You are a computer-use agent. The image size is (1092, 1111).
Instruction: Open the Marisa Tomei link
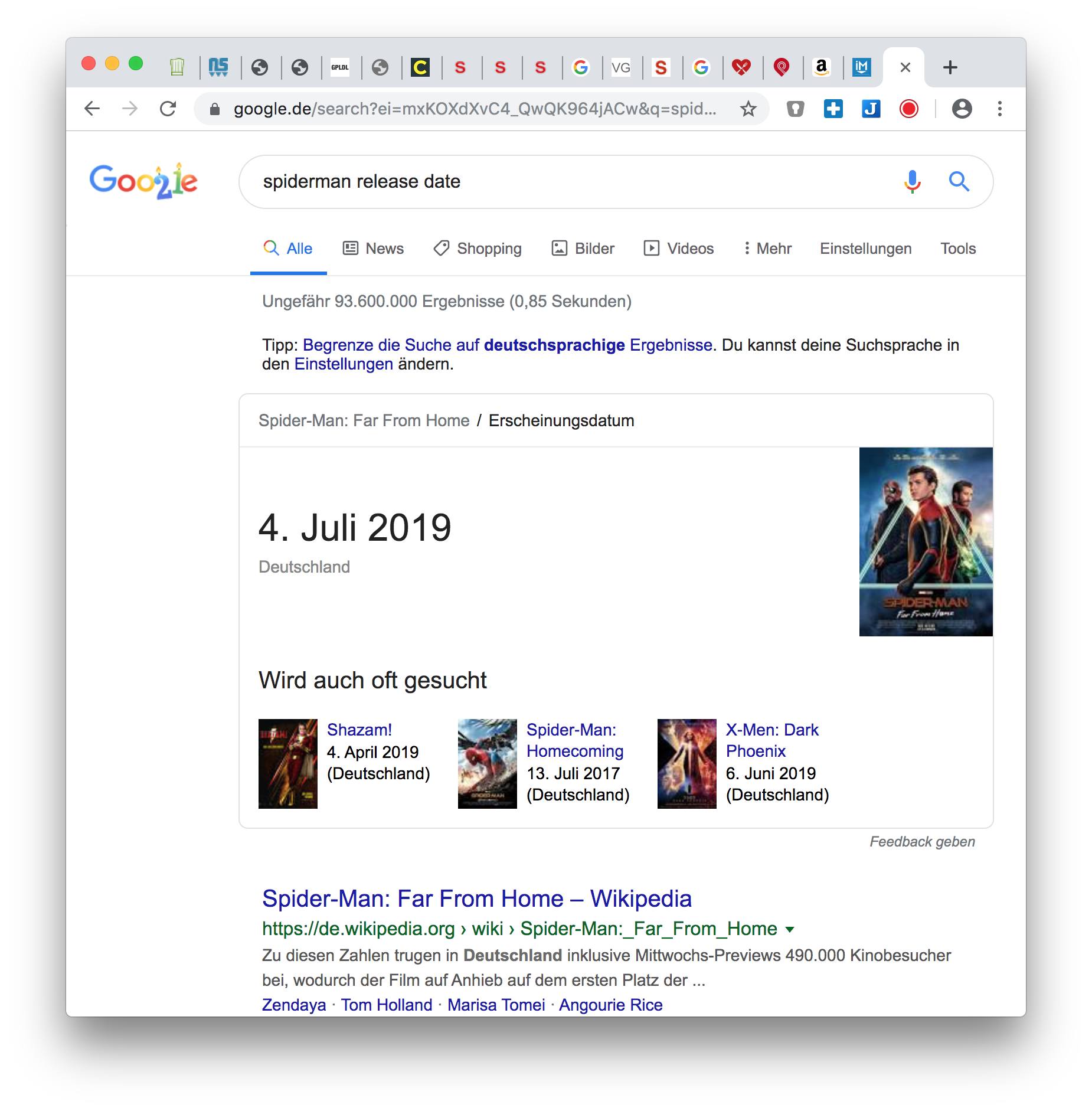[496, 1005]
